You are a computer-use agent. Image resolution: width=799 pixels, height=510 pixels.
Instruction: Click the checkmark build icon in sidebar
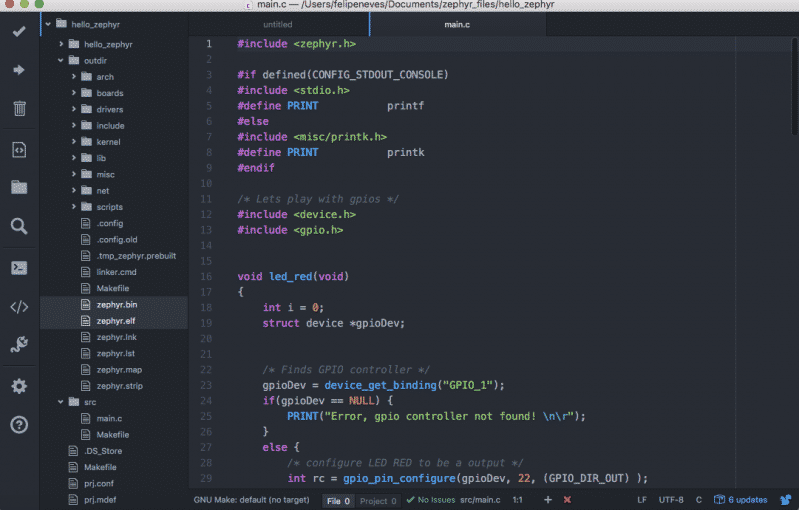[19, 32]
